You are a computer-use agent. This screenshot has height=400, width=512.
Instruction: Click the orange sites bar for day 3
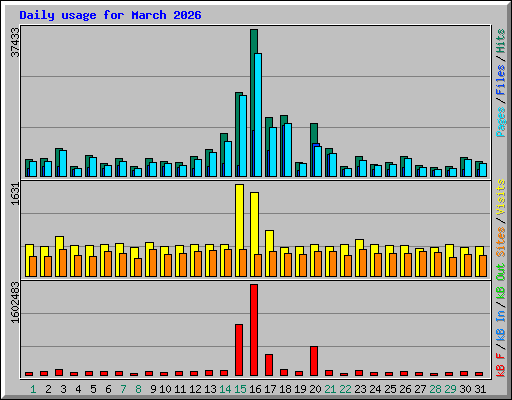tap(63, 263)
